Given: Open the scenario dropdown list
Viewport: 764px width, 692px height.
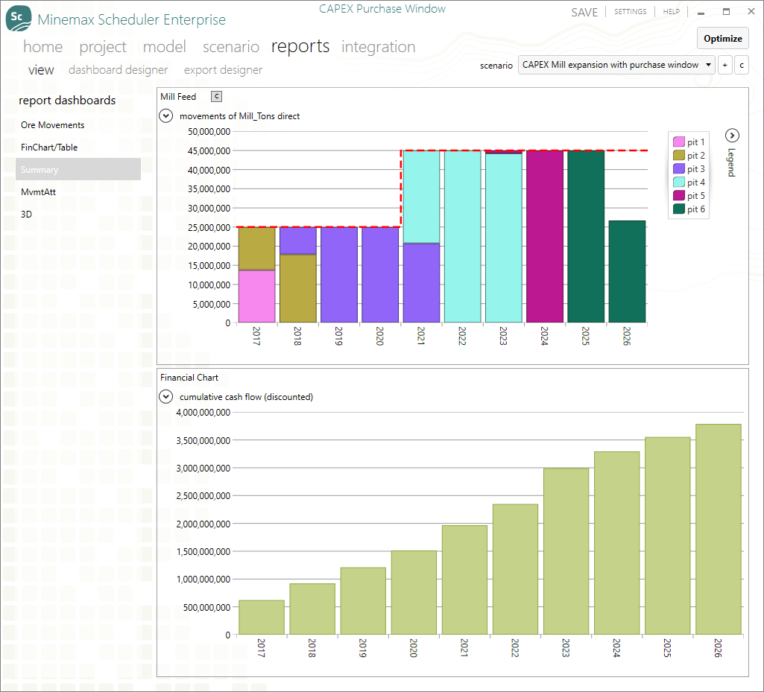Looking at the screenshot, I should click(616, 65).
